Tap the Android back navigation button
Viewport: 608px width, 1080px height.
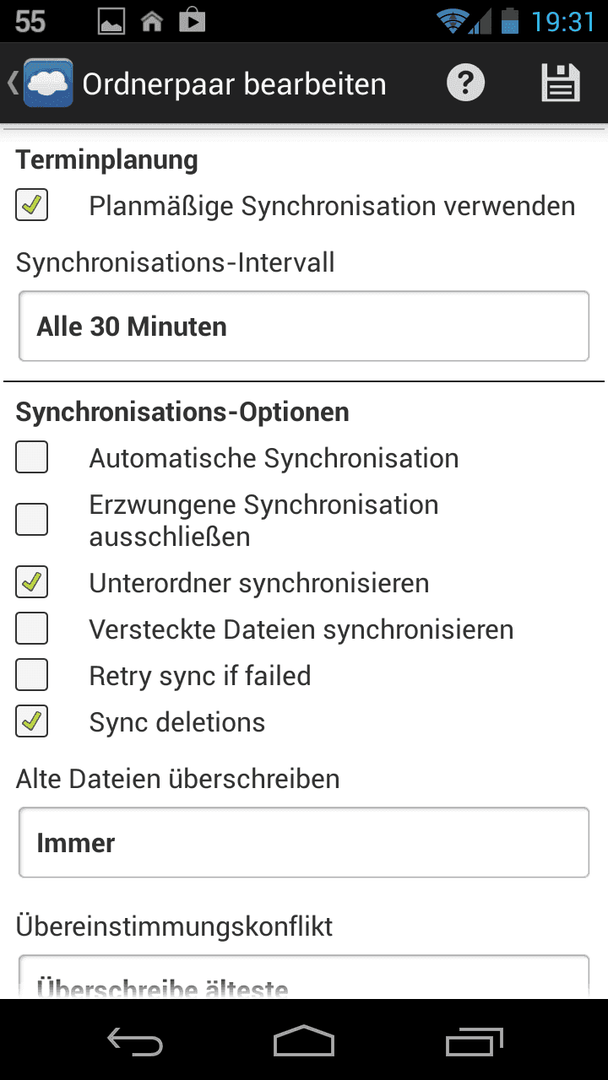point(135,1040)
